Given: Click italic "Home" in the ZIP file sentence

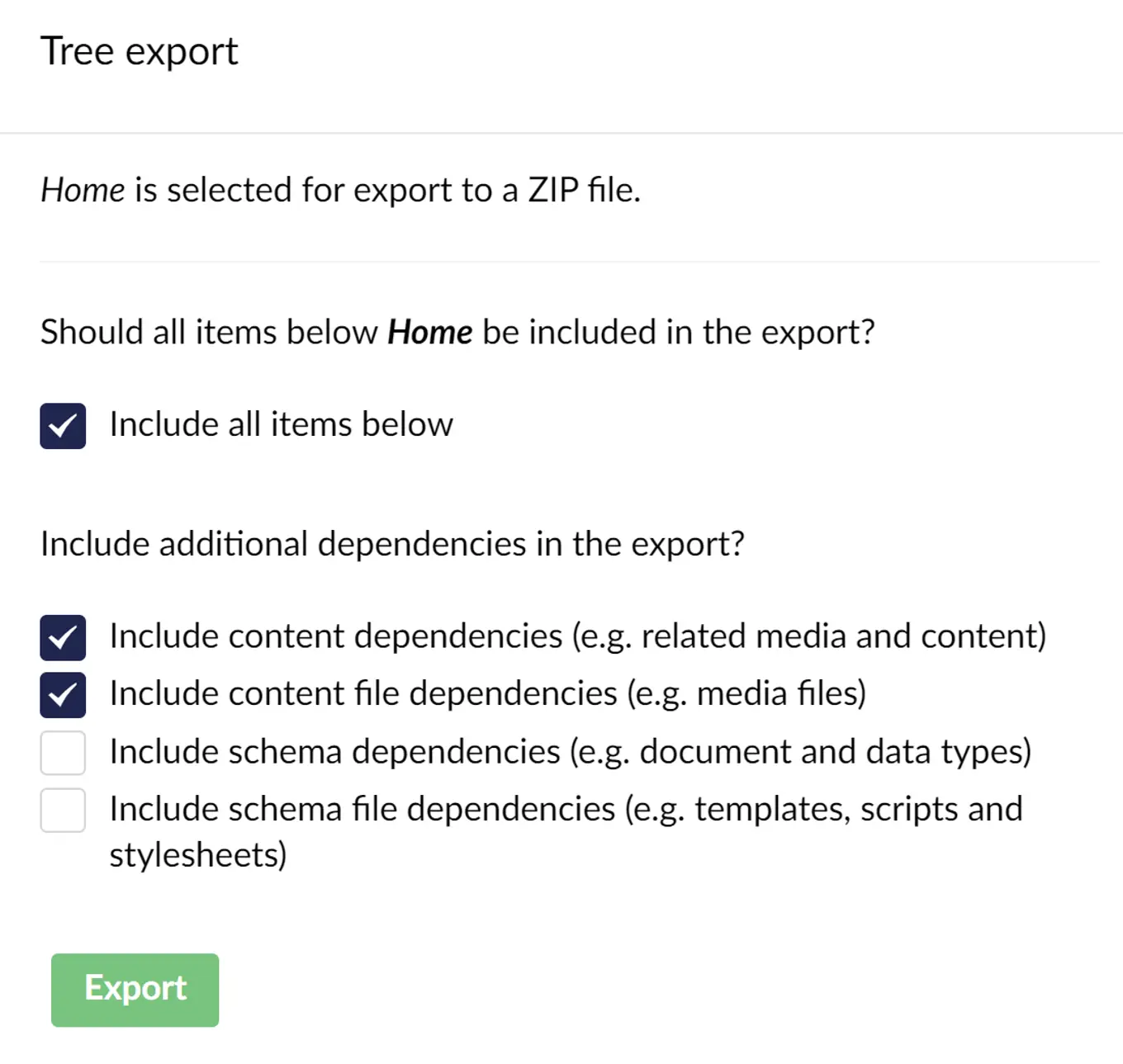Looking at the screenshot, I should (83, 191).
